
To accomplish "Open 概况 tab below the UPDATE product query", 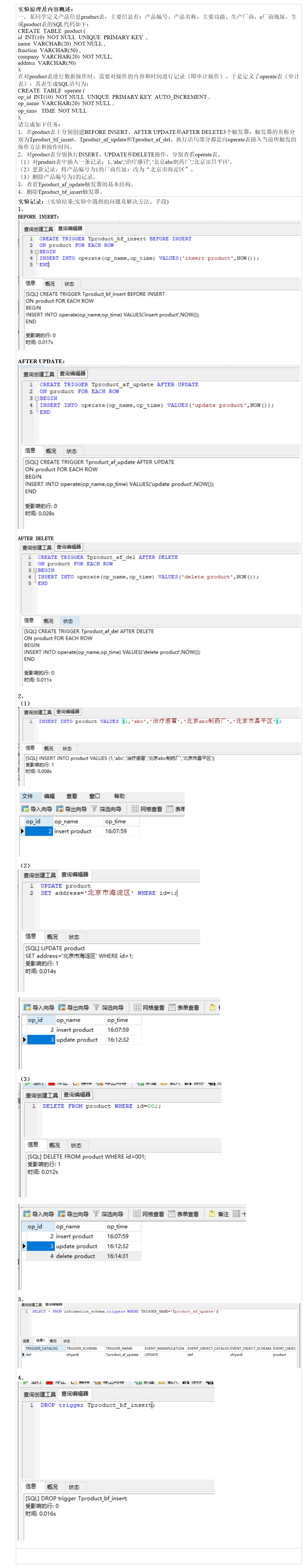I will coord(52,937).
